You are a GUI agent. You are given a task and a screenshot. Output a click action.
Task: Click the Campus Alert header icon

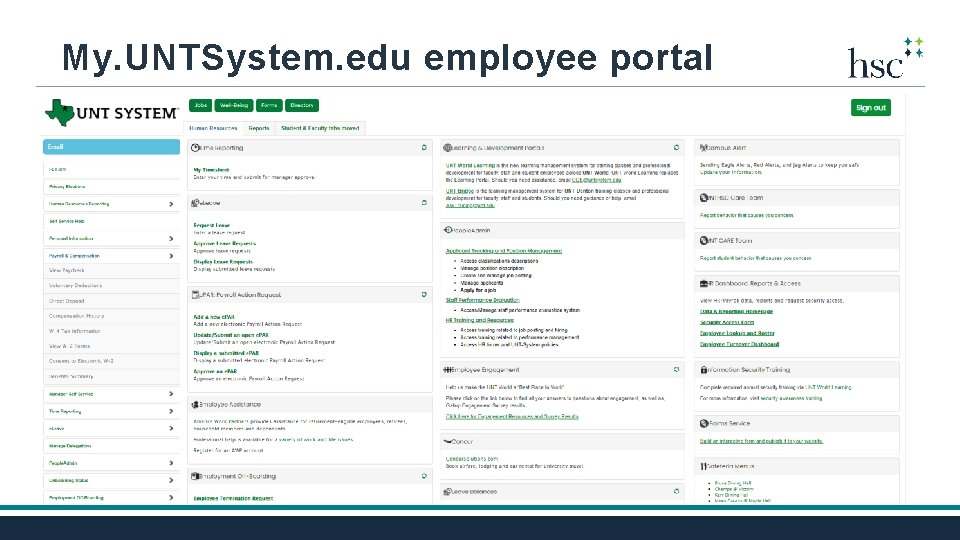[703, 148]
